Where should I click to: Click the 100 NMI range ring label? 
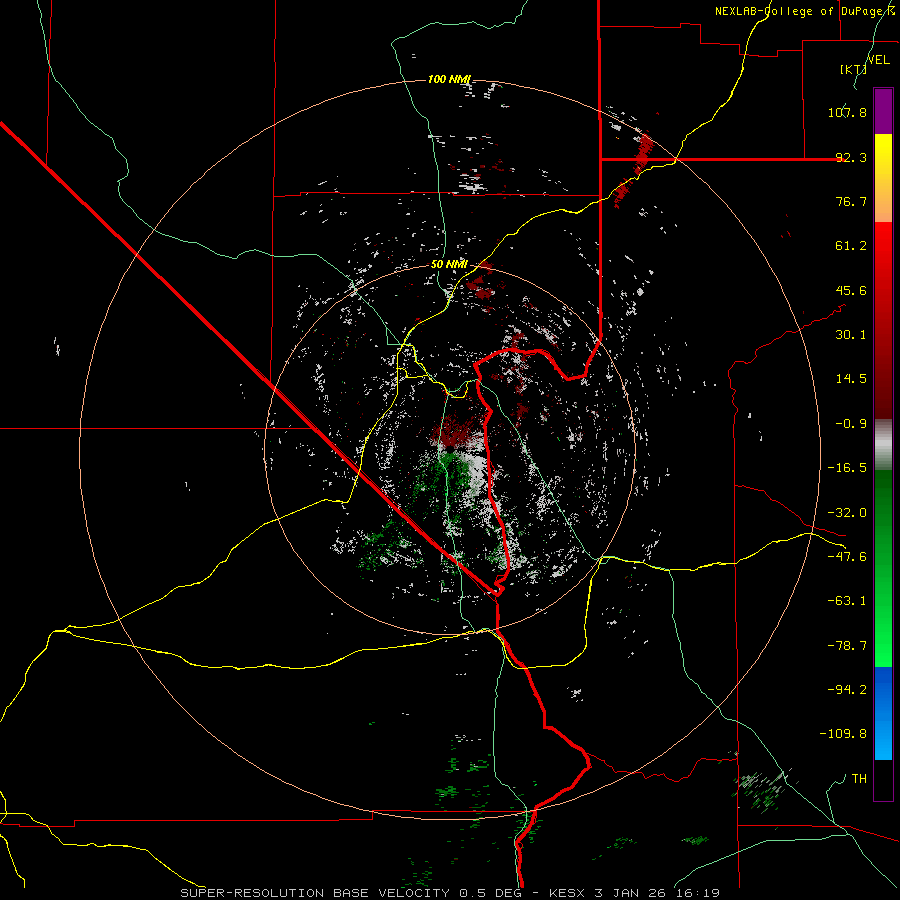click(449, 79)
